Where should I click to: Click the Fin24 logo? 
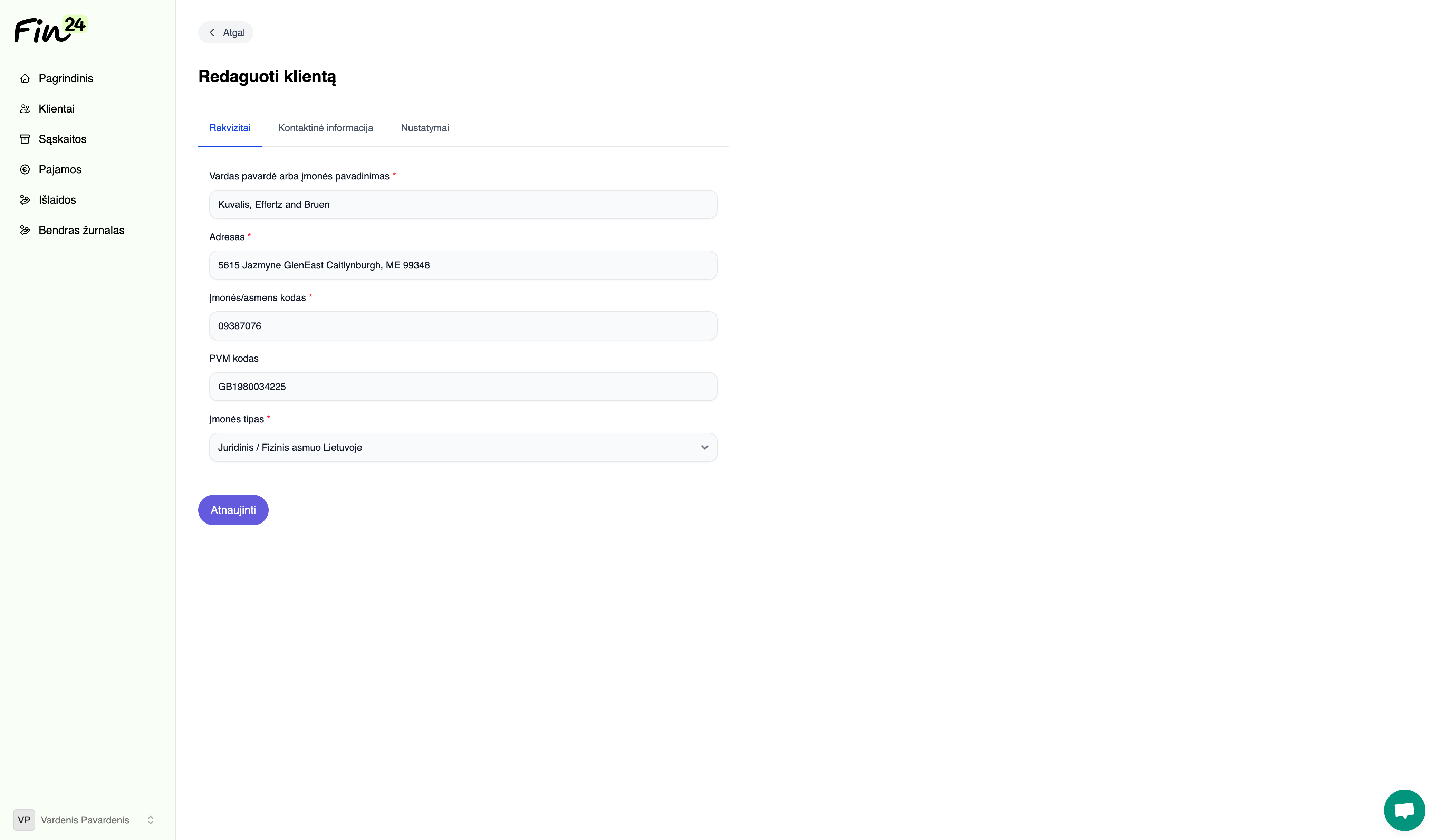click(50, 29)
